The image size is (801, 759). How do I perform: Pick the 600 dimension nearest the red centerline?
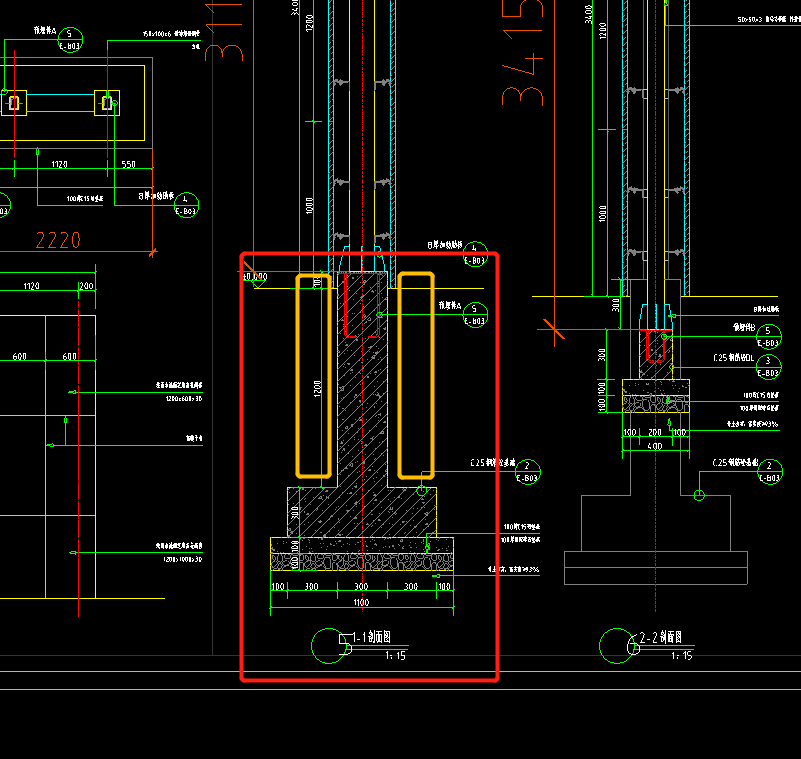[x=69, y=357]
